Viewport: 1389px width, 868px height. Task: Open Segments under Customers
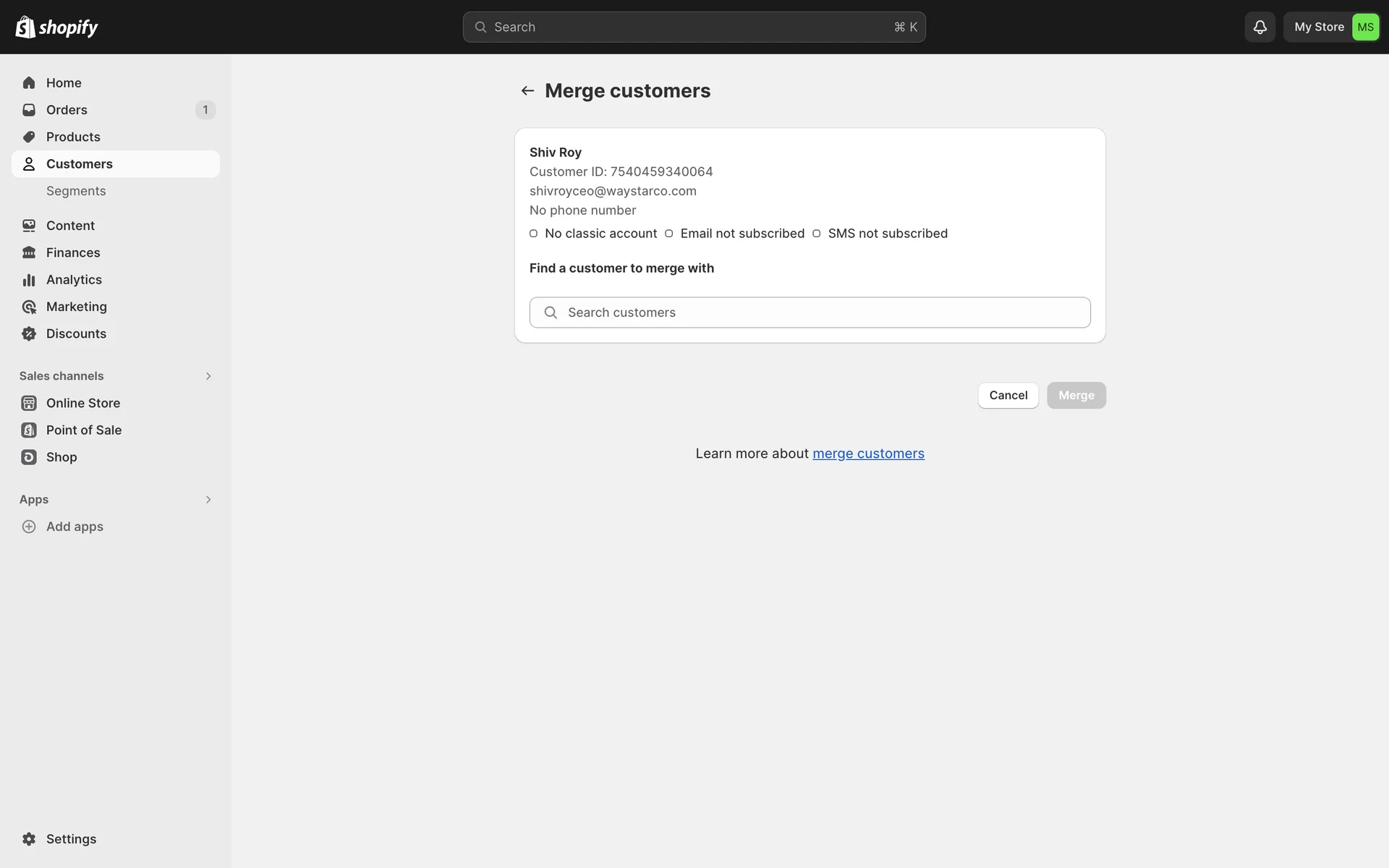point(76,191)
